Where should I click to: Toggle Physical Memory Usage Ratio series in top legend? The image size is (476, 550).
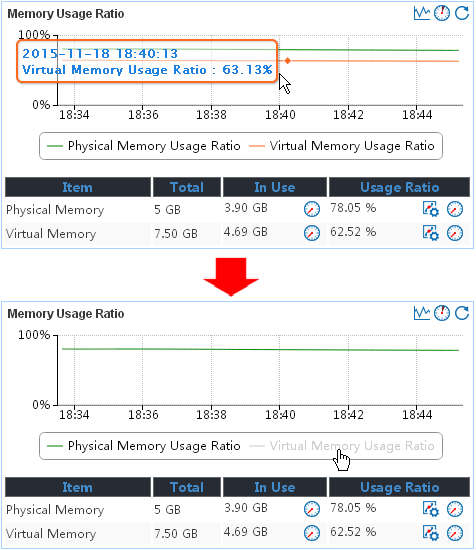tap(144, 146)
